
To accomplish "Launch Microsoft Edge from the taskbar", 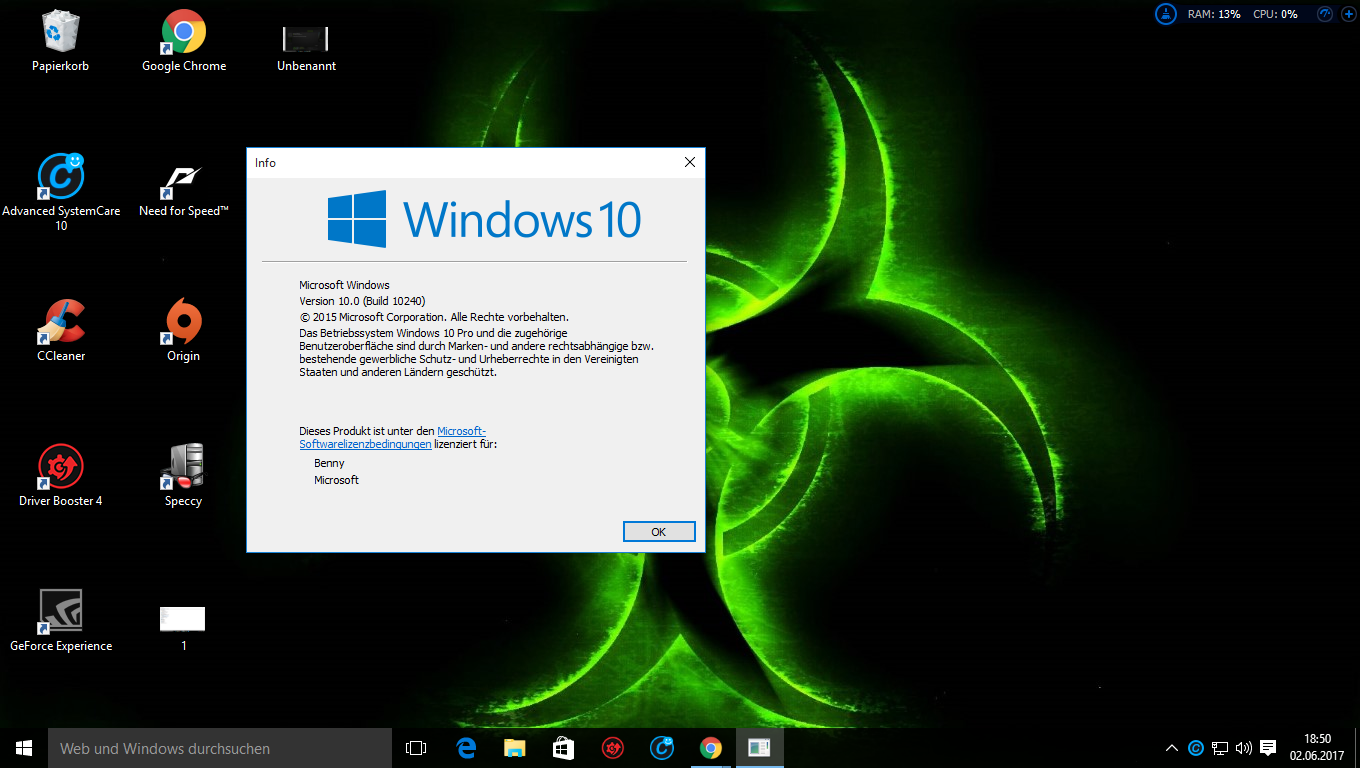I will coord(465,748).
